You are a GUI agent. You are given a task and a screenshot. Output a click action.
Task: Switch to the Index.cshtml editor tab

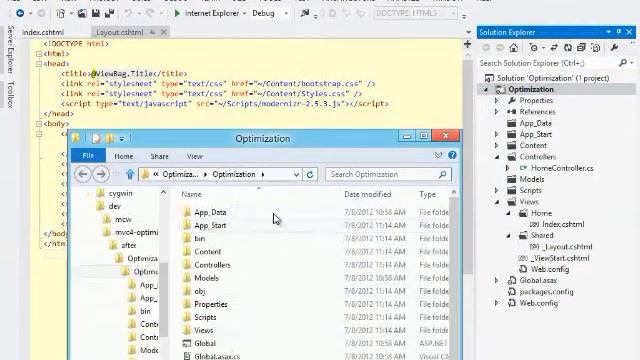tap(43, 32)
